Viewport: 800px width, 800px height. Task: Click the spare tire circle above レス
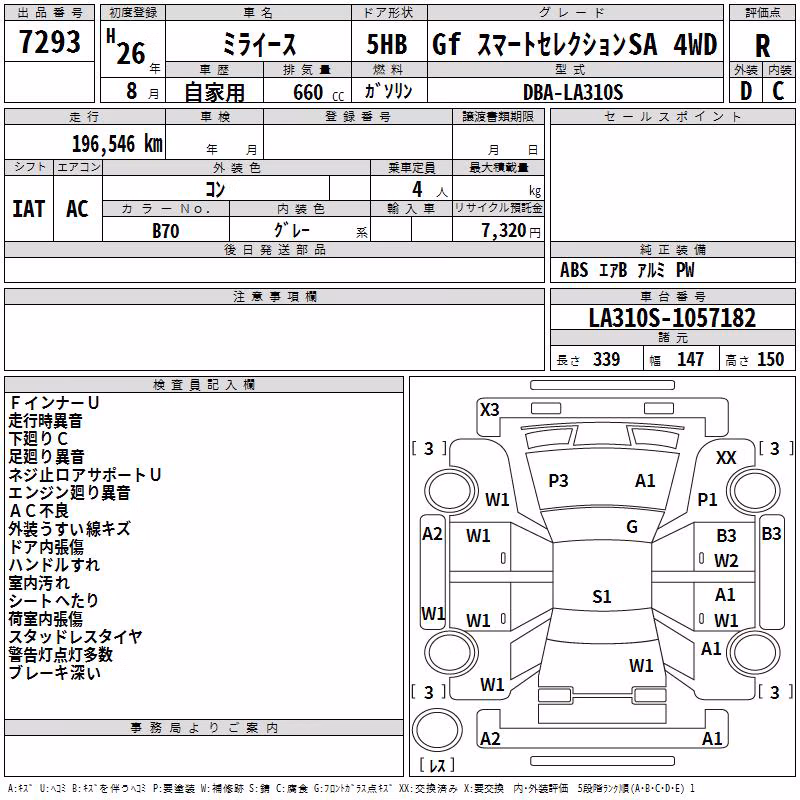[x=437, y=730]
